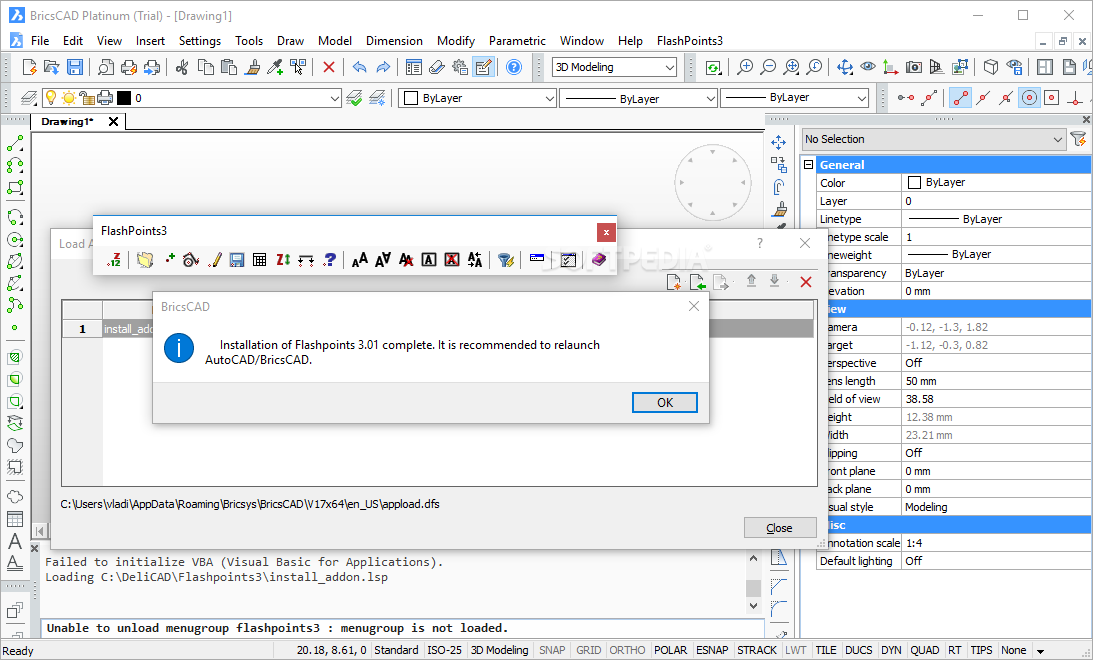Image resolution: width=1093 pixels, height=660 pixels.
Task: Toggle LWT in status bar
Action: (795, 650)
